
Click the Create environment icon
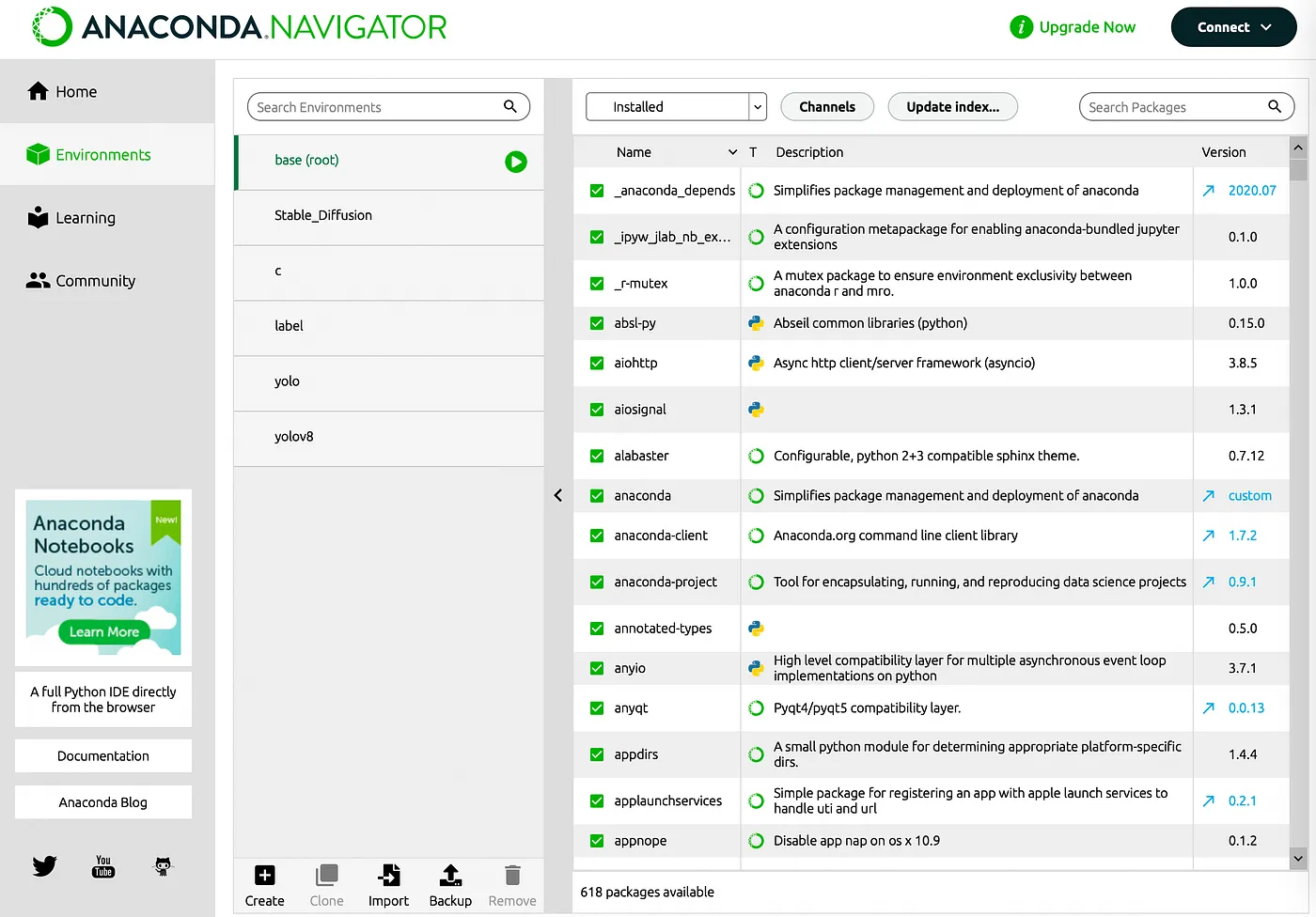(x=265, y=876)
